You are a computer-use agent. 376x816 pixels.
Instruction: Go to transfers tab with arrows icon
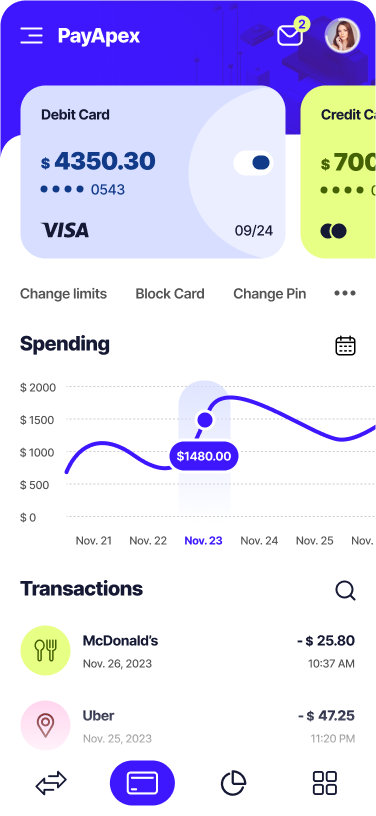coord(51,783)
